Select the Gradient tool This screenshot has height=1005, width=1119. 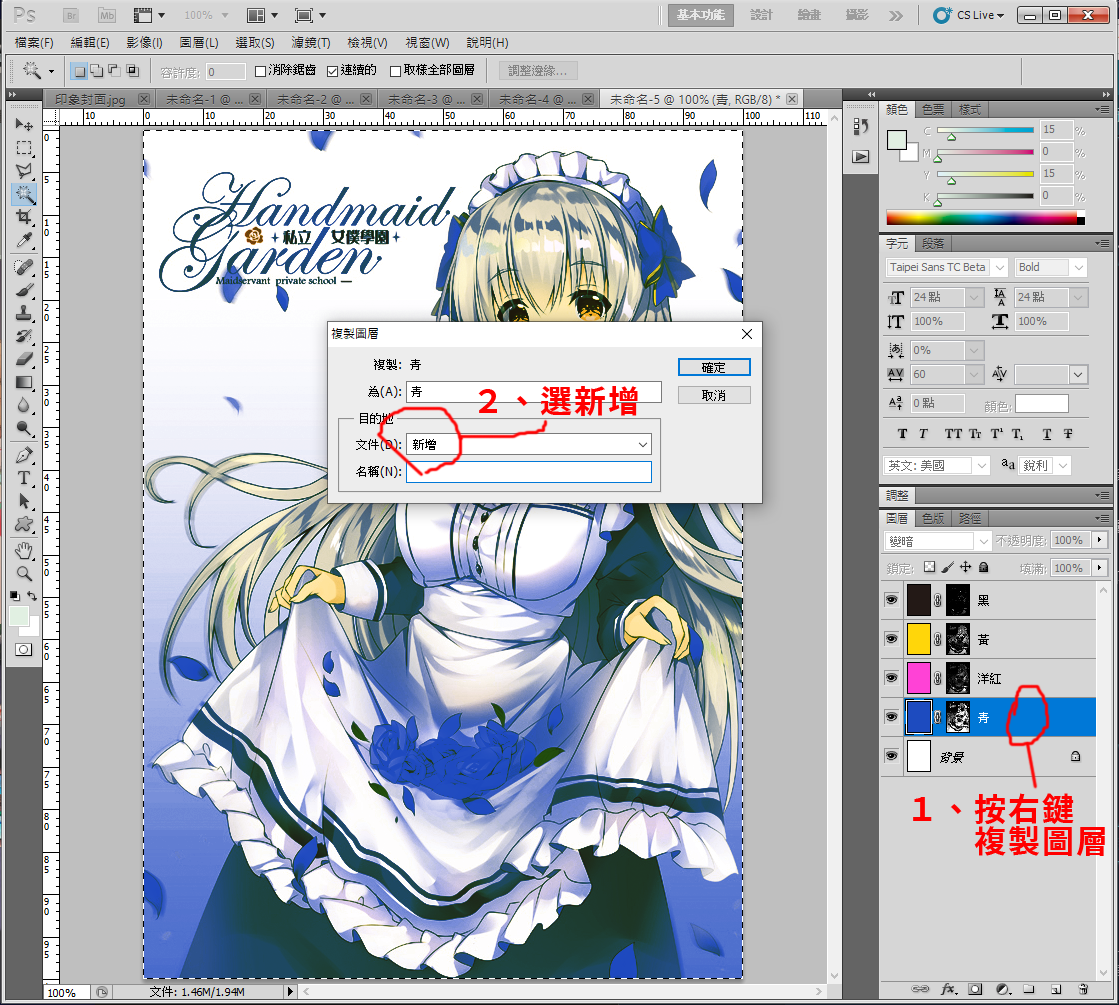[x=24, y=382]
